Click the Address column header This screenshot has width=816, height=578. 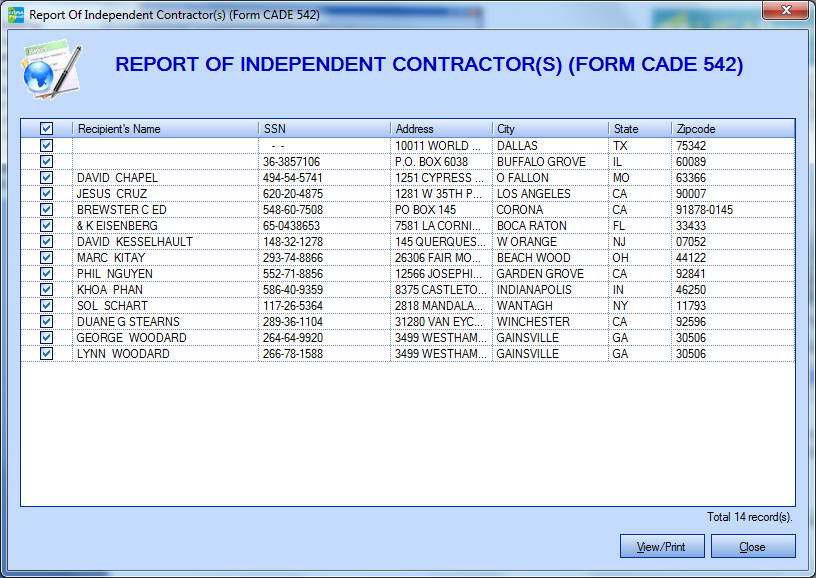(x=440, y=129)
